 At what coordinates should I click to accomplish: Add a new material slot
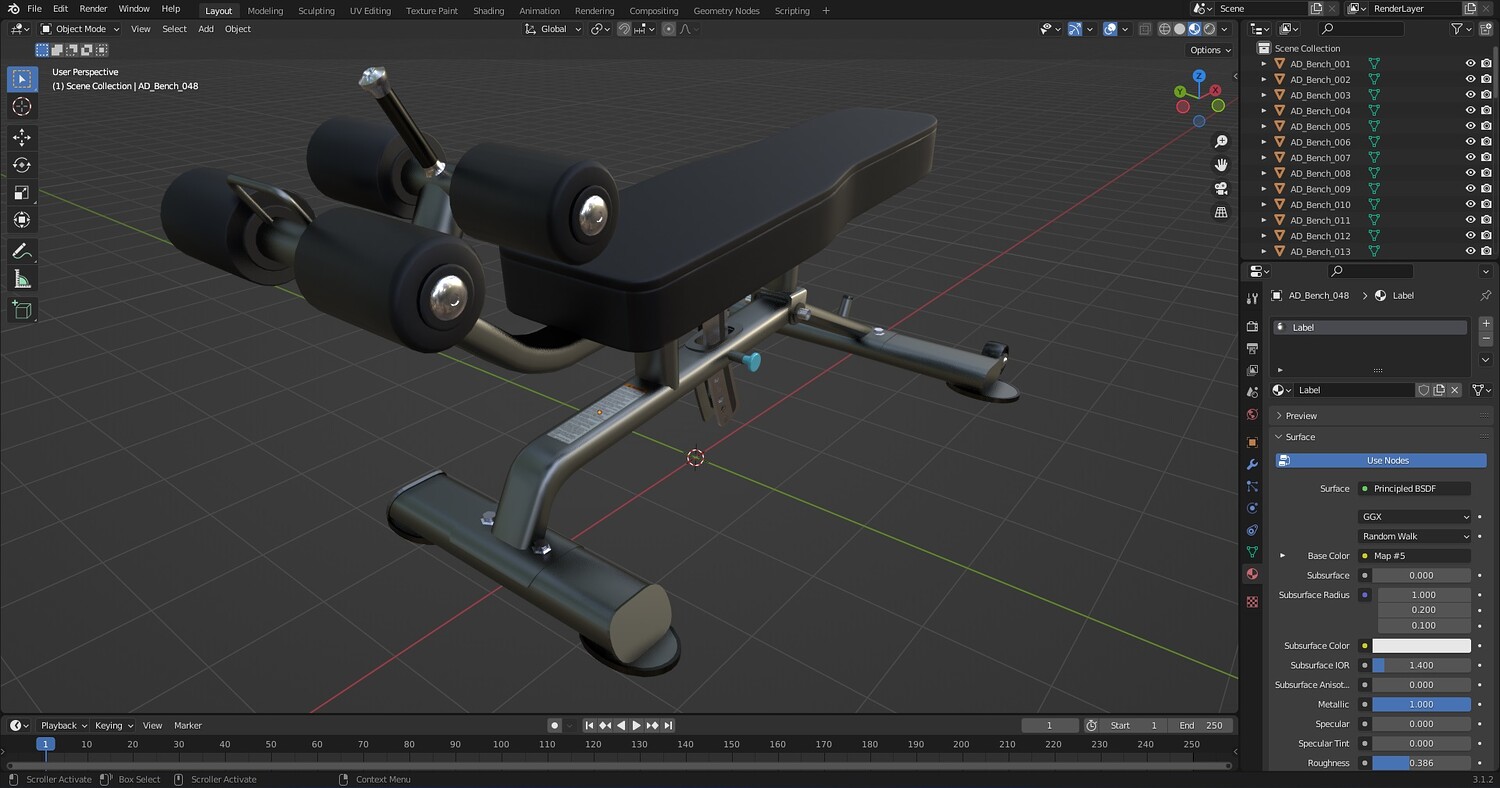coord(1486,324)
